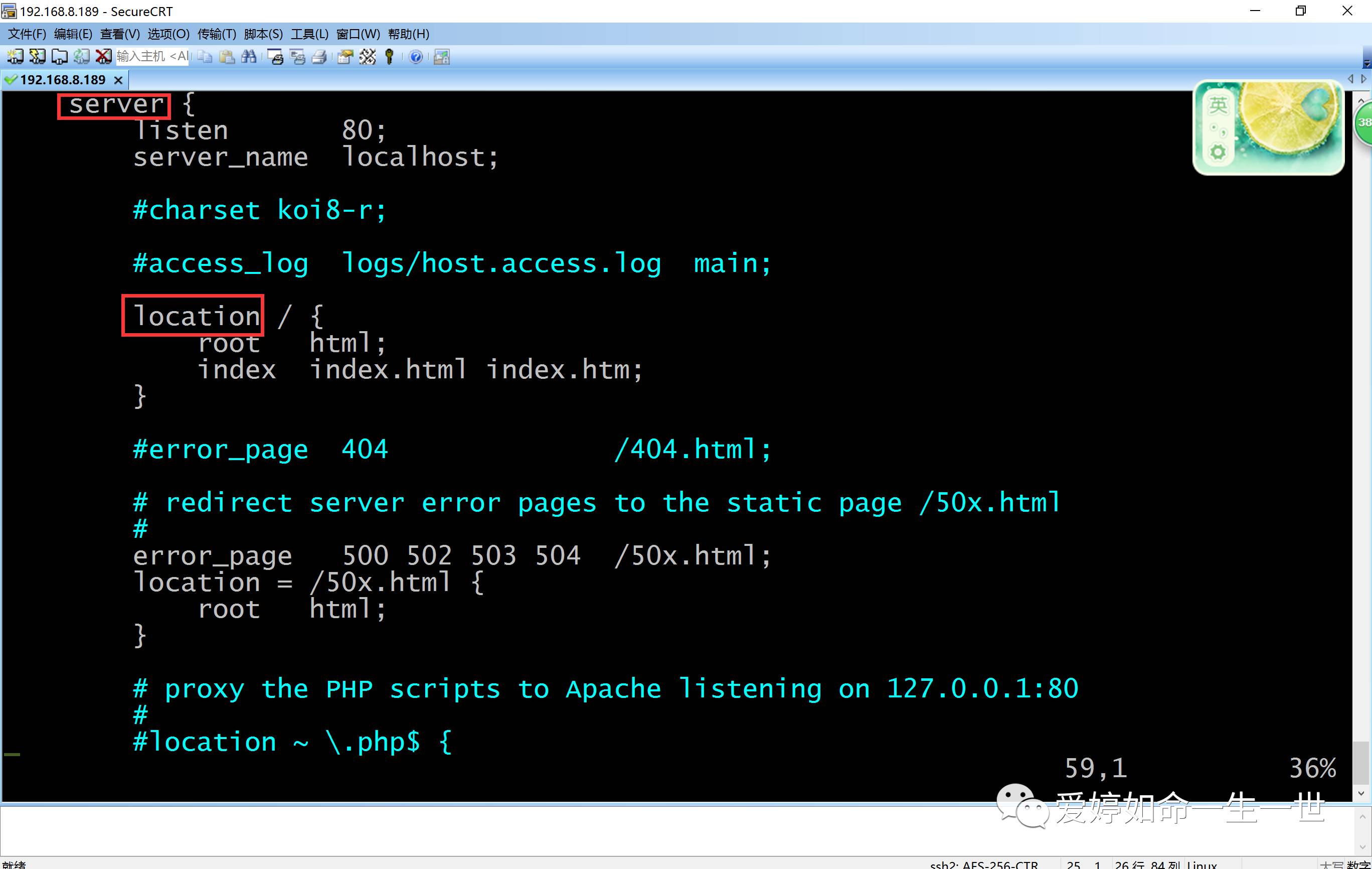Open the 脚本(S) menu
The image size is (1372, 869).
pyautogui.click(x=263, y=34)
